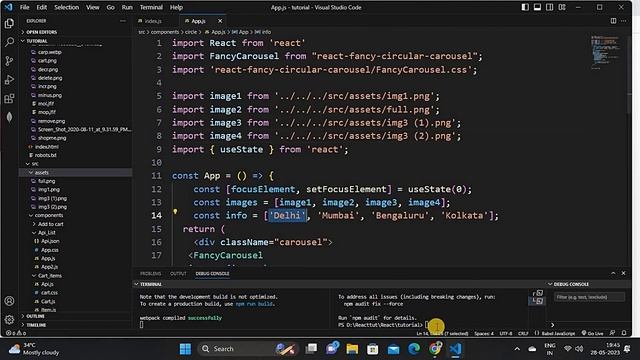Close the App.js editor tab
Image resolution: width=640 pixels, height=360 pixels.
click(220, 21)
